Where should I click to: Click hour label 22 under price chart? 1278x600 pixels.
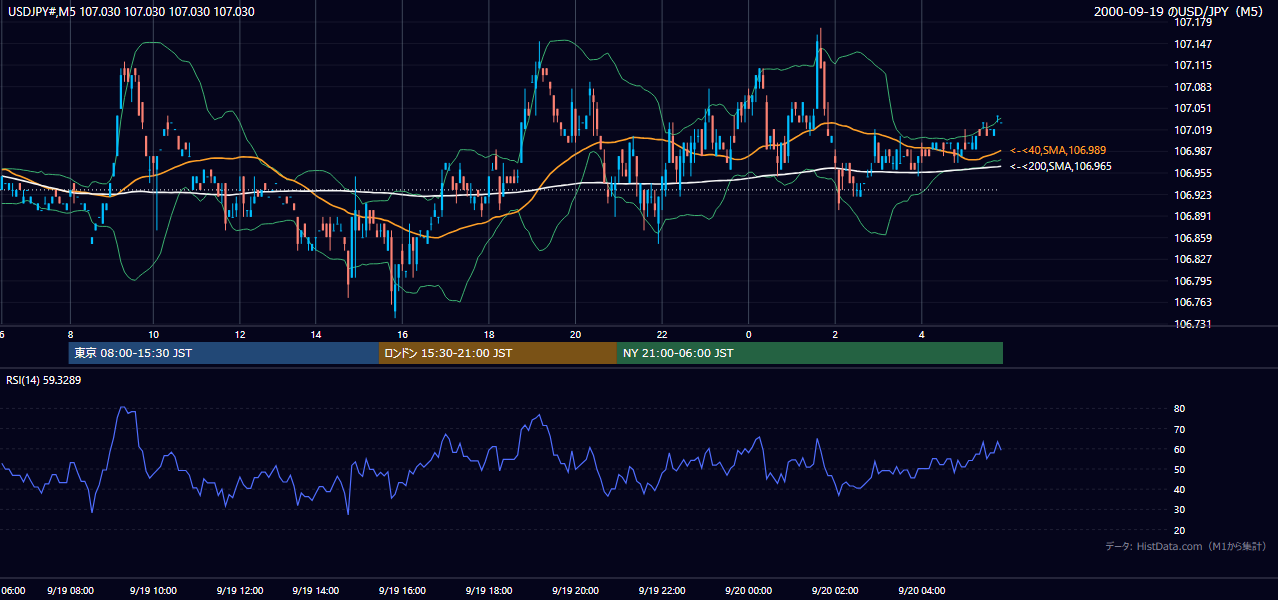click(662, 334)
